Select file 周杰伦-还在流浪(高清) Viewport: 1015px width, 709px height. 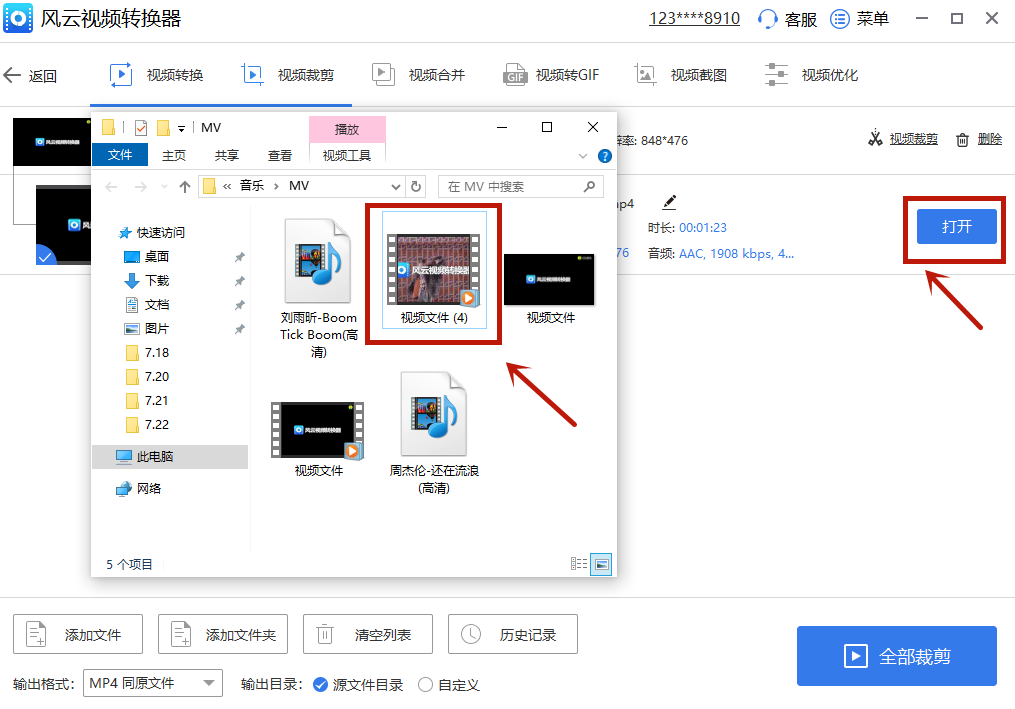pyautogui.click(x=434, y=433)
